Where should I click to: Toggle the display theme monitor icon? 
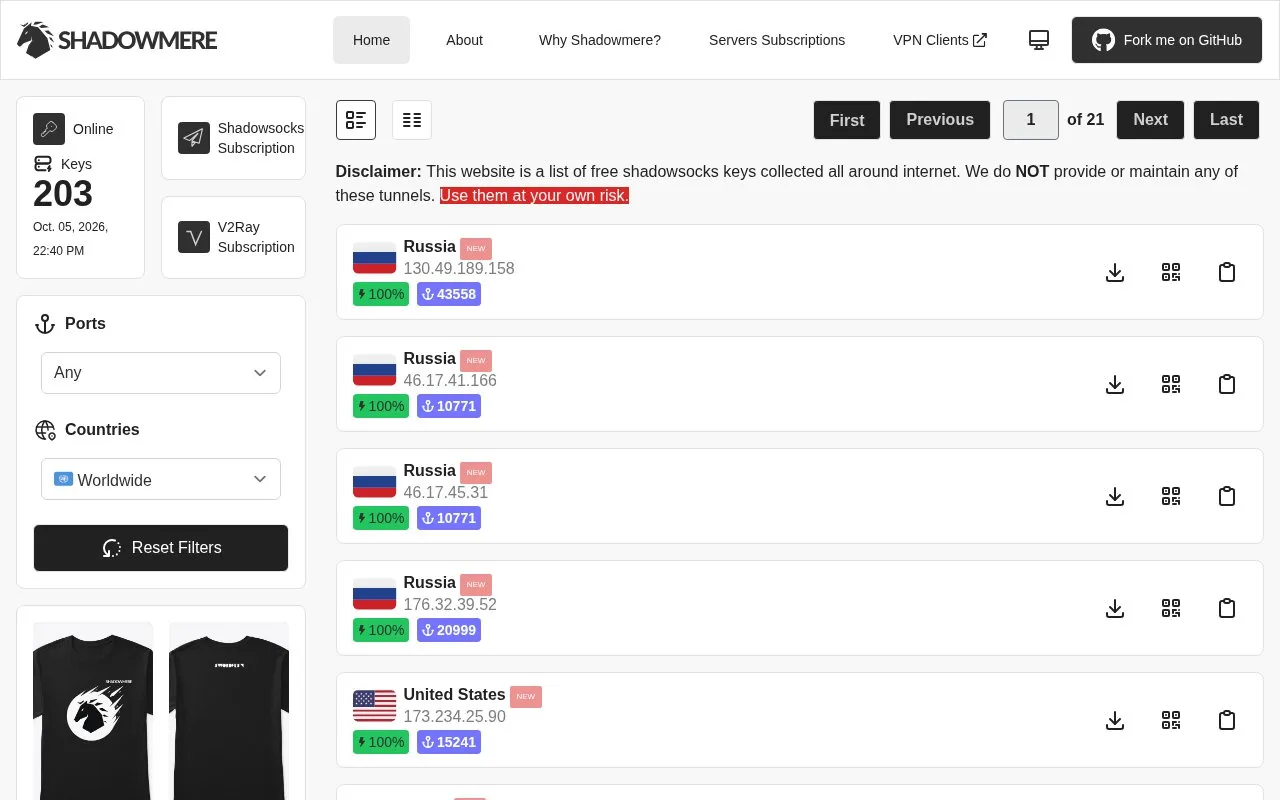click(1039, 40)
